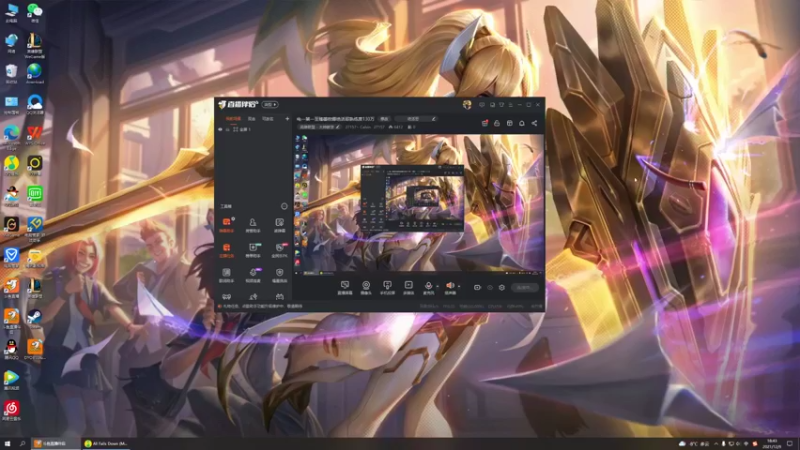
Task: Open the QQ penguin desktop icon
Action: click(x=11, y=349)
